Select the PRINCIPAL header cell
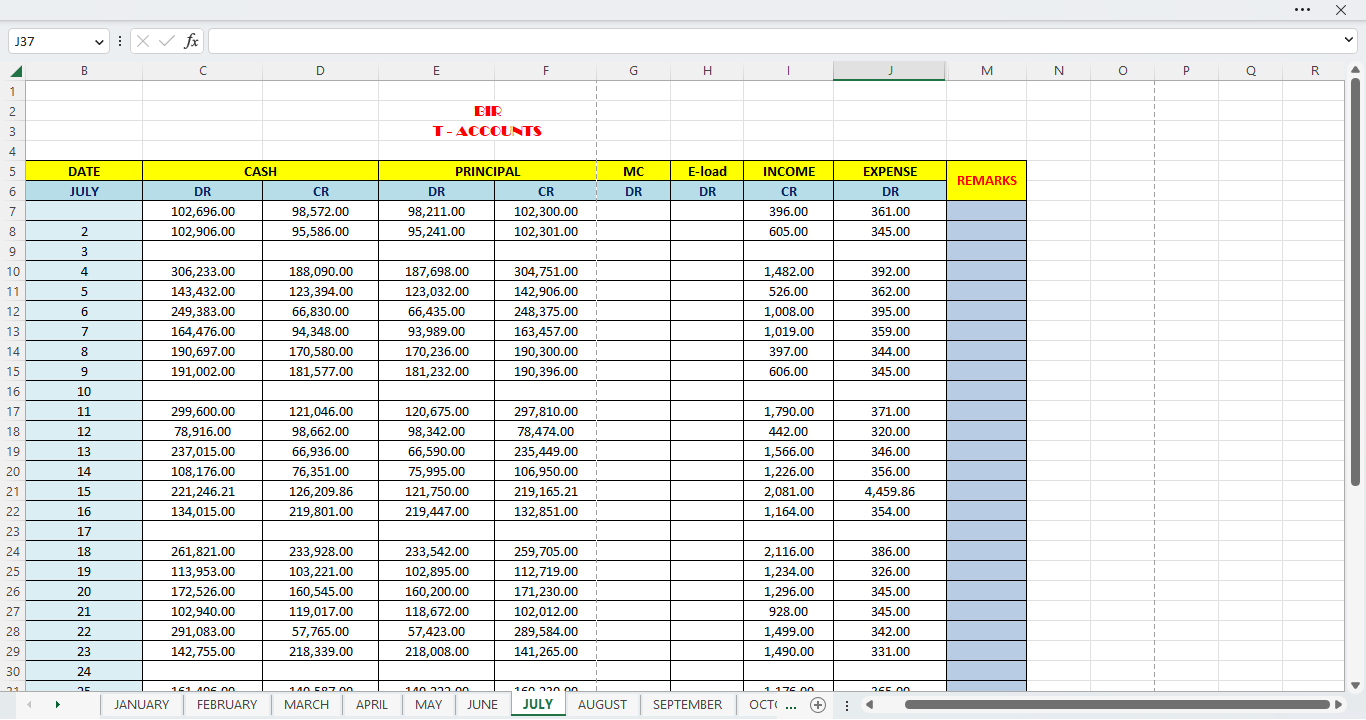Image resolution: width=1366 pixels, height=720 pixels. pos(488,171)
